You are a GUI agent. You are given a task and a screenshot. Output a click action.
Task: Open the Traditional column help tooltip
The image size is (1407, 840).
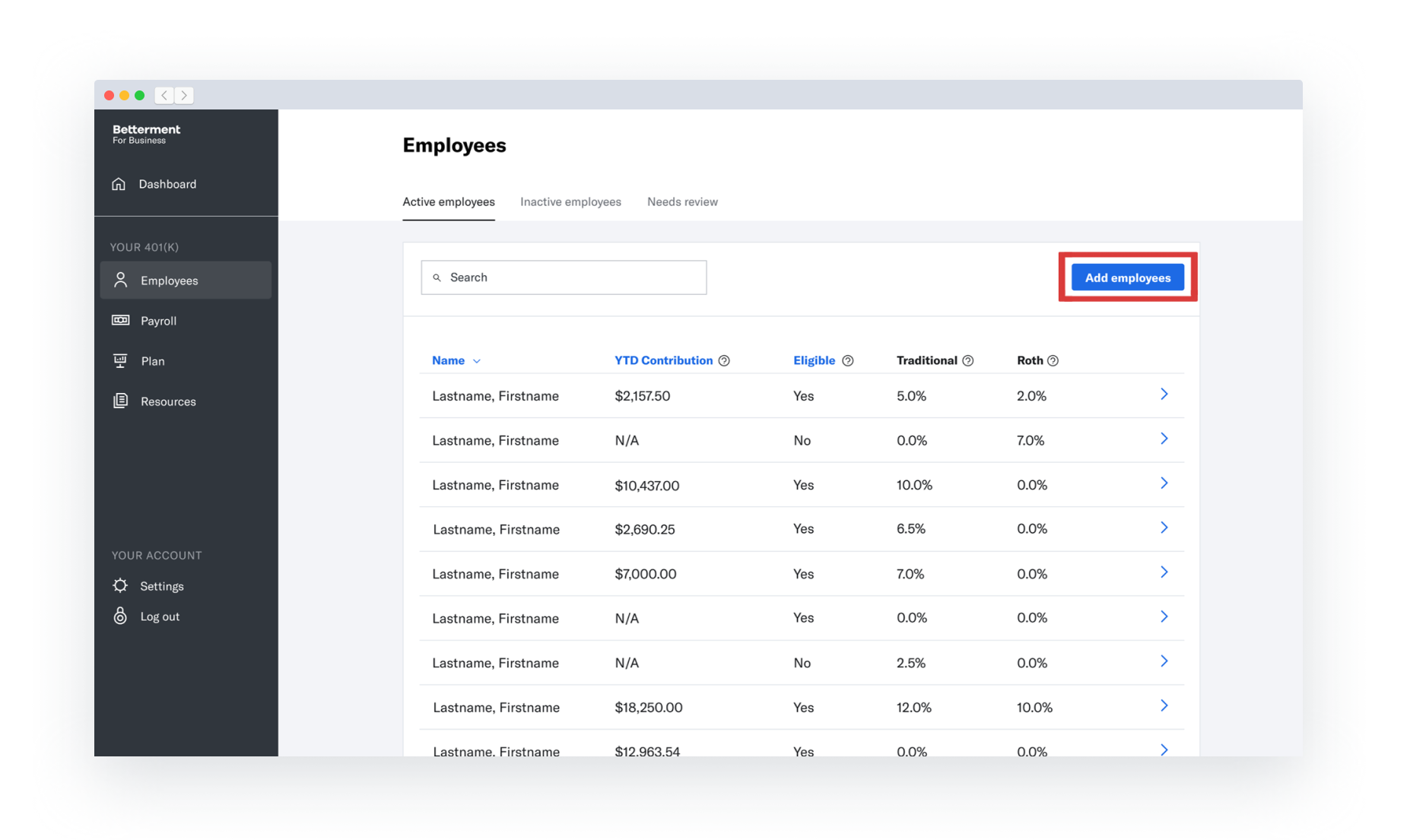pyautogui.click(x=967, y=360)
